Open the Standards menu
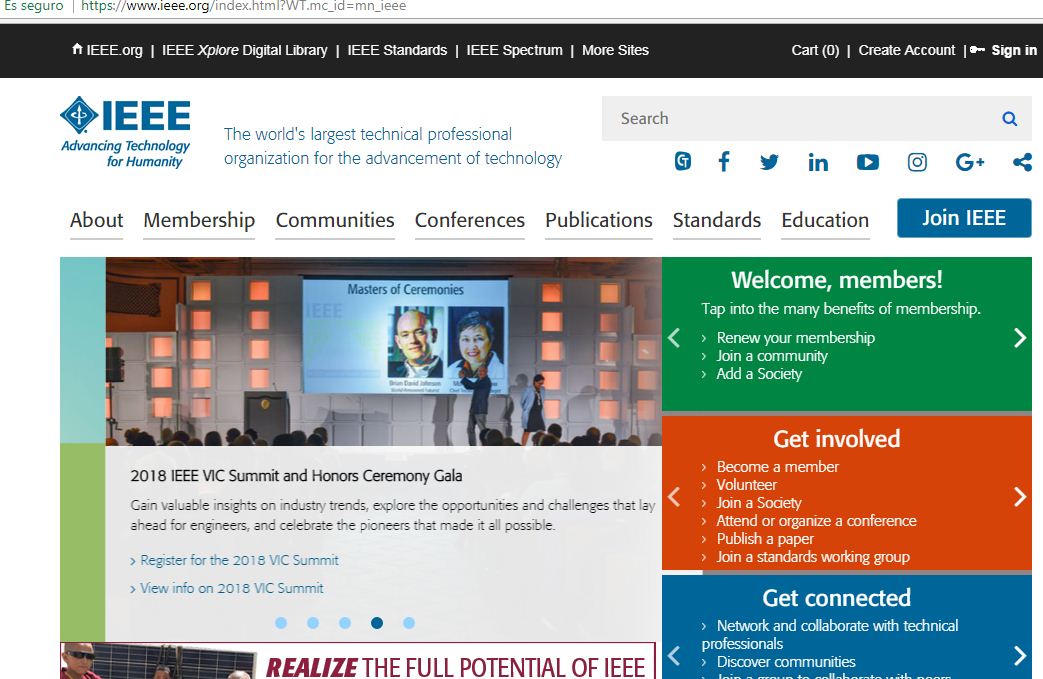The height and width of the screenshot is (679, 1043). click(716, 220)
